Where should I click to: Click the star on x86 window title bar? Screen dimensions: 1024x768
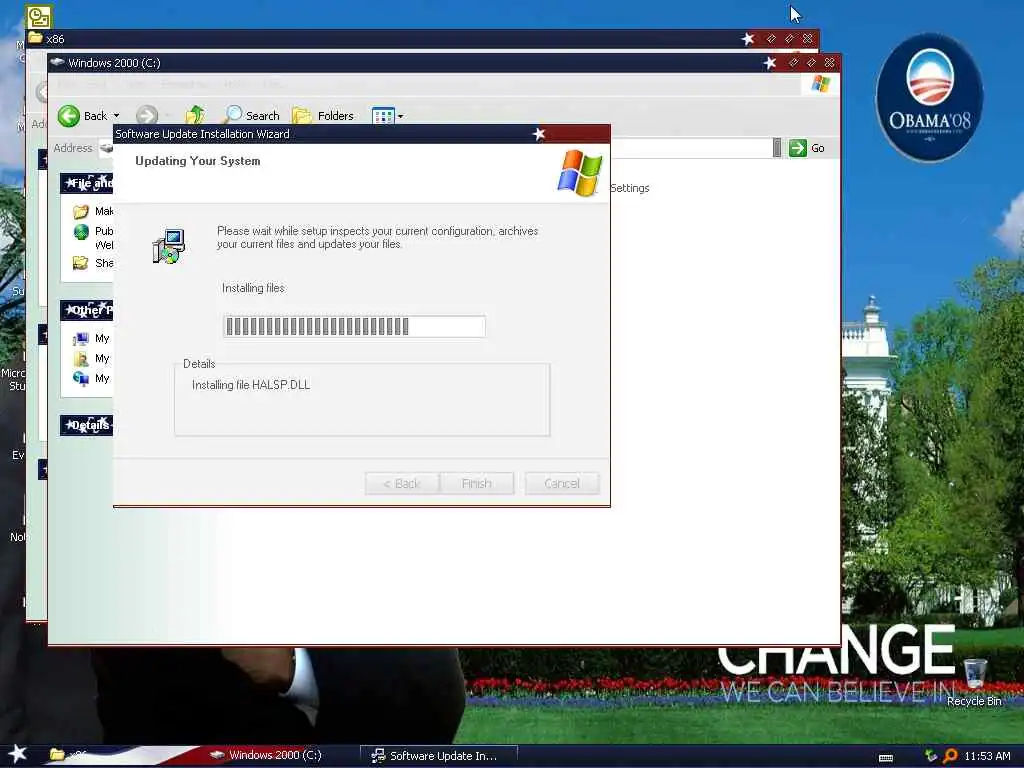pyautogui.click(x=748, y=39)
